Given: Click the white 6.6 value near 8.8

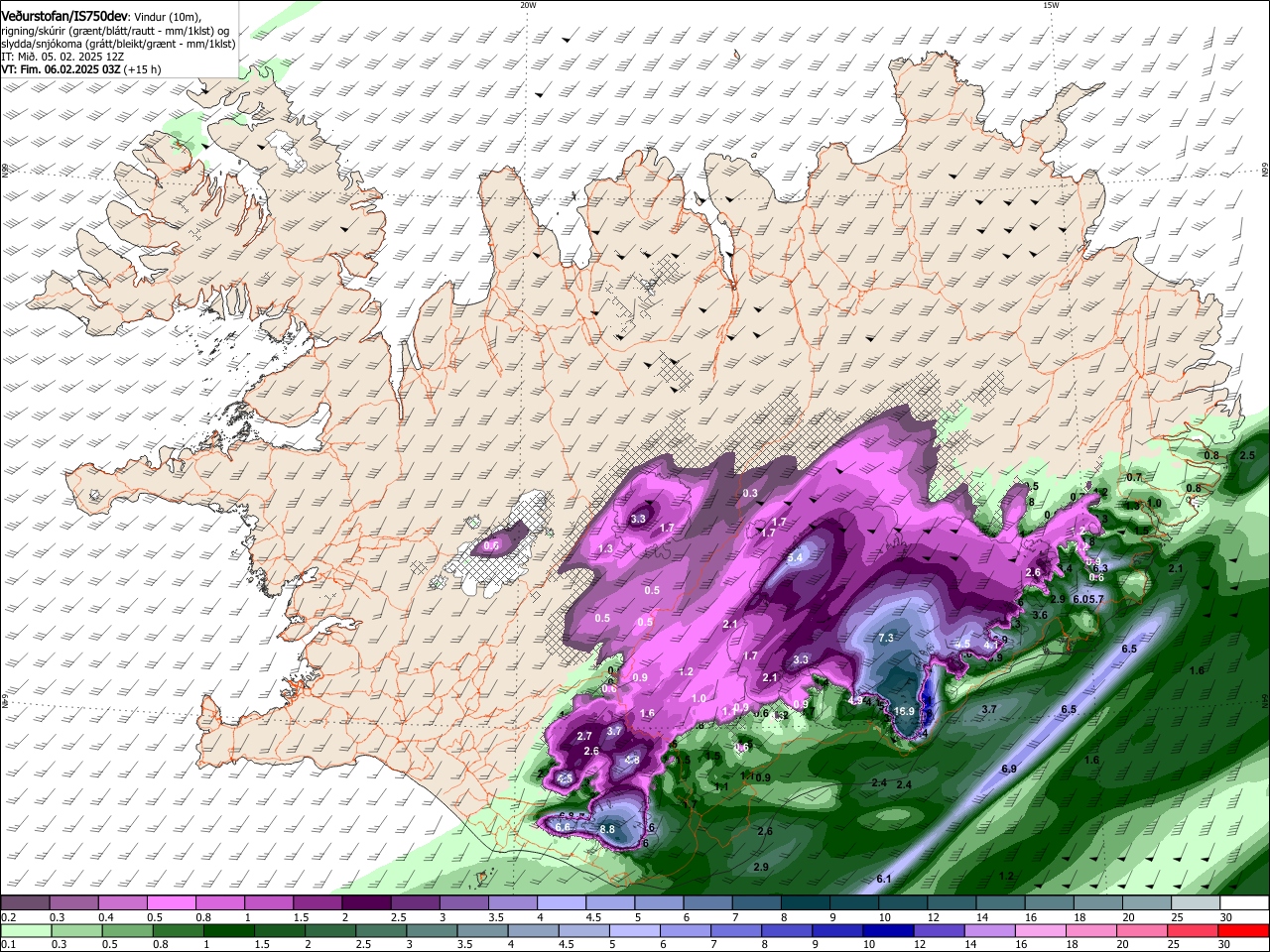Looking at the screenshot, I should (x=564, y=827).
